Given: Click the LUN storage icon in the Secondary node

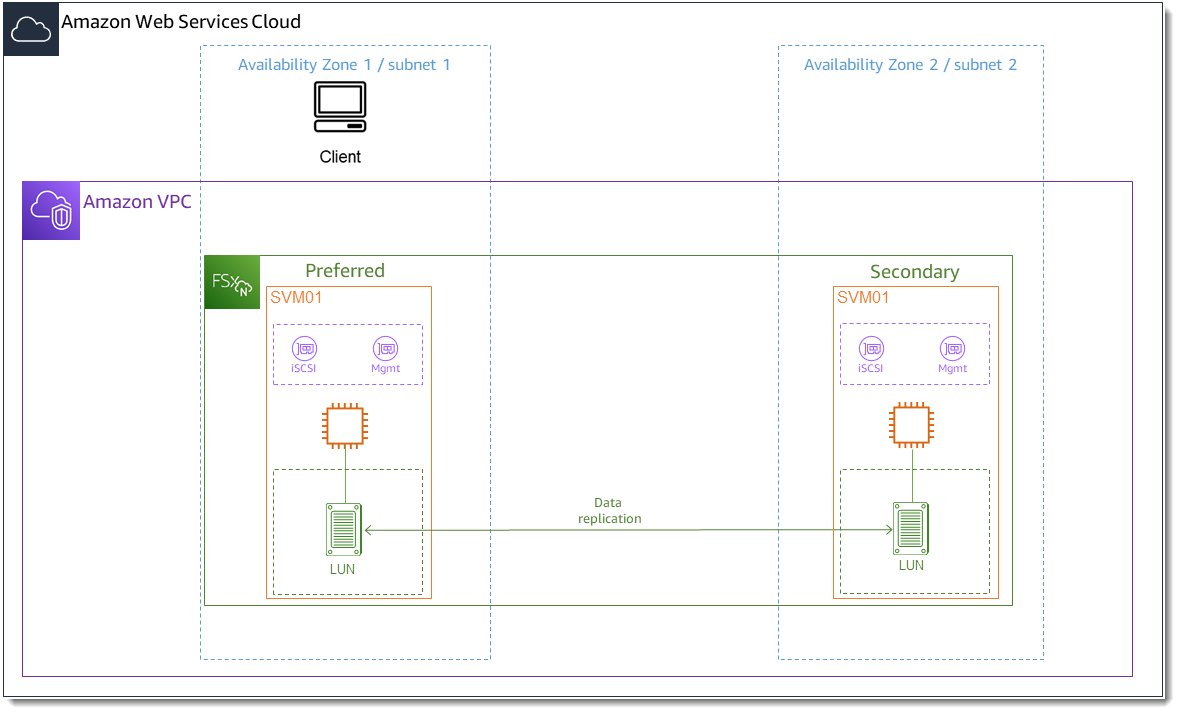Looking at the screenshot, I should 911,527.
